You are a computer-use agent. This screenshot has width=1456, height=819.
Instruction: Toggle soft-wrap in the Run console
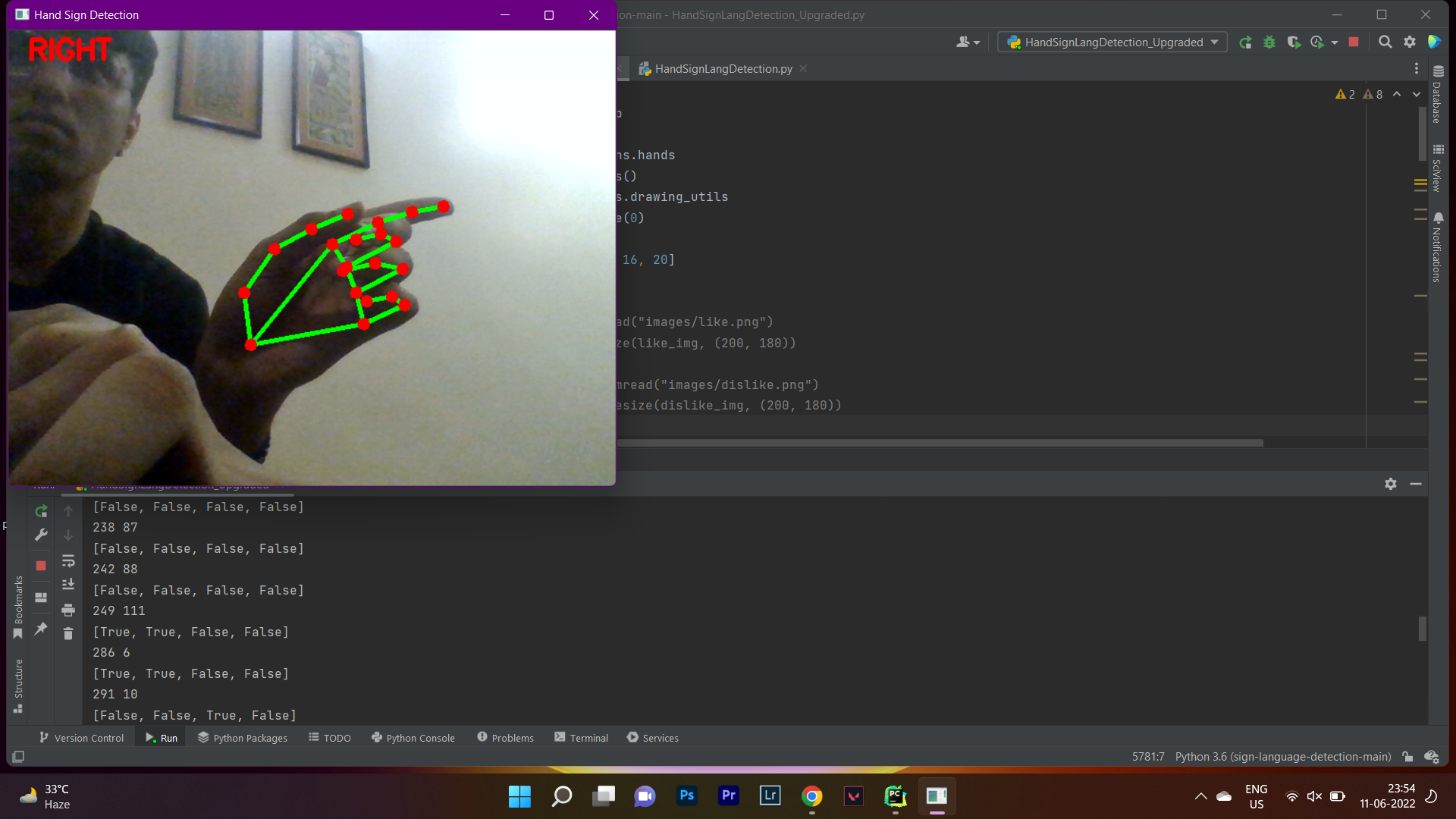pos(68,561)
